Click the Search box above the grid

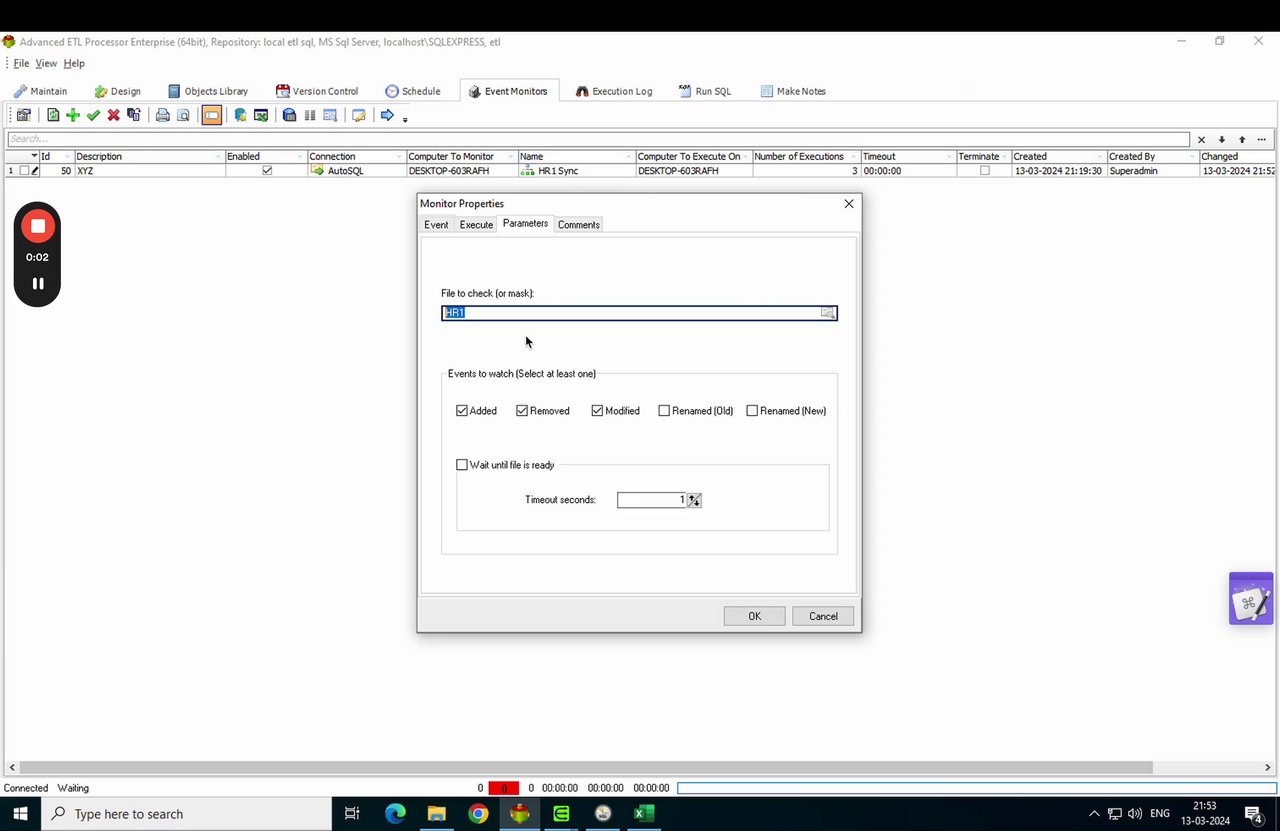point(598,139)
